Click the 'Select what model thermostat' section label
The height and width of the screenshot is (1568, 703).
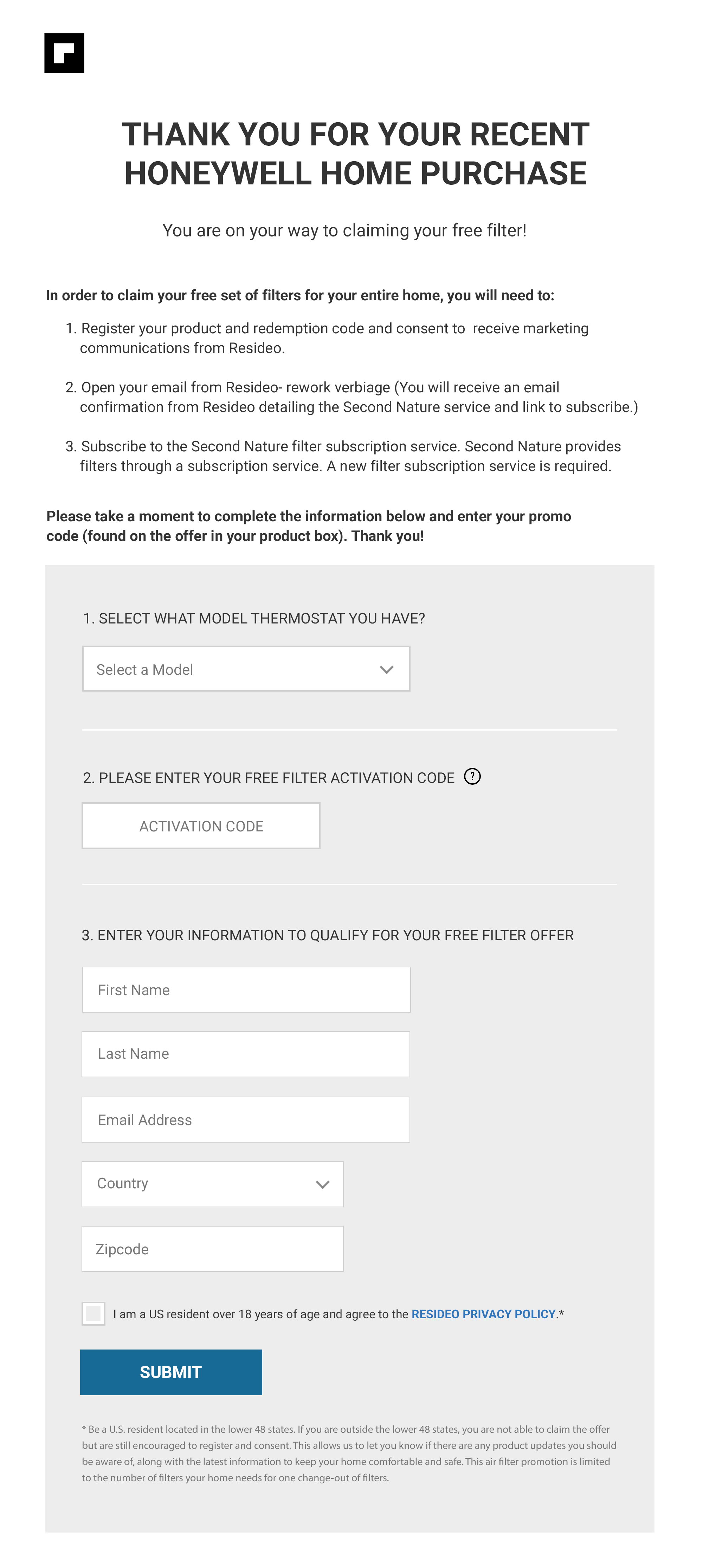click(x=254, y=619)
